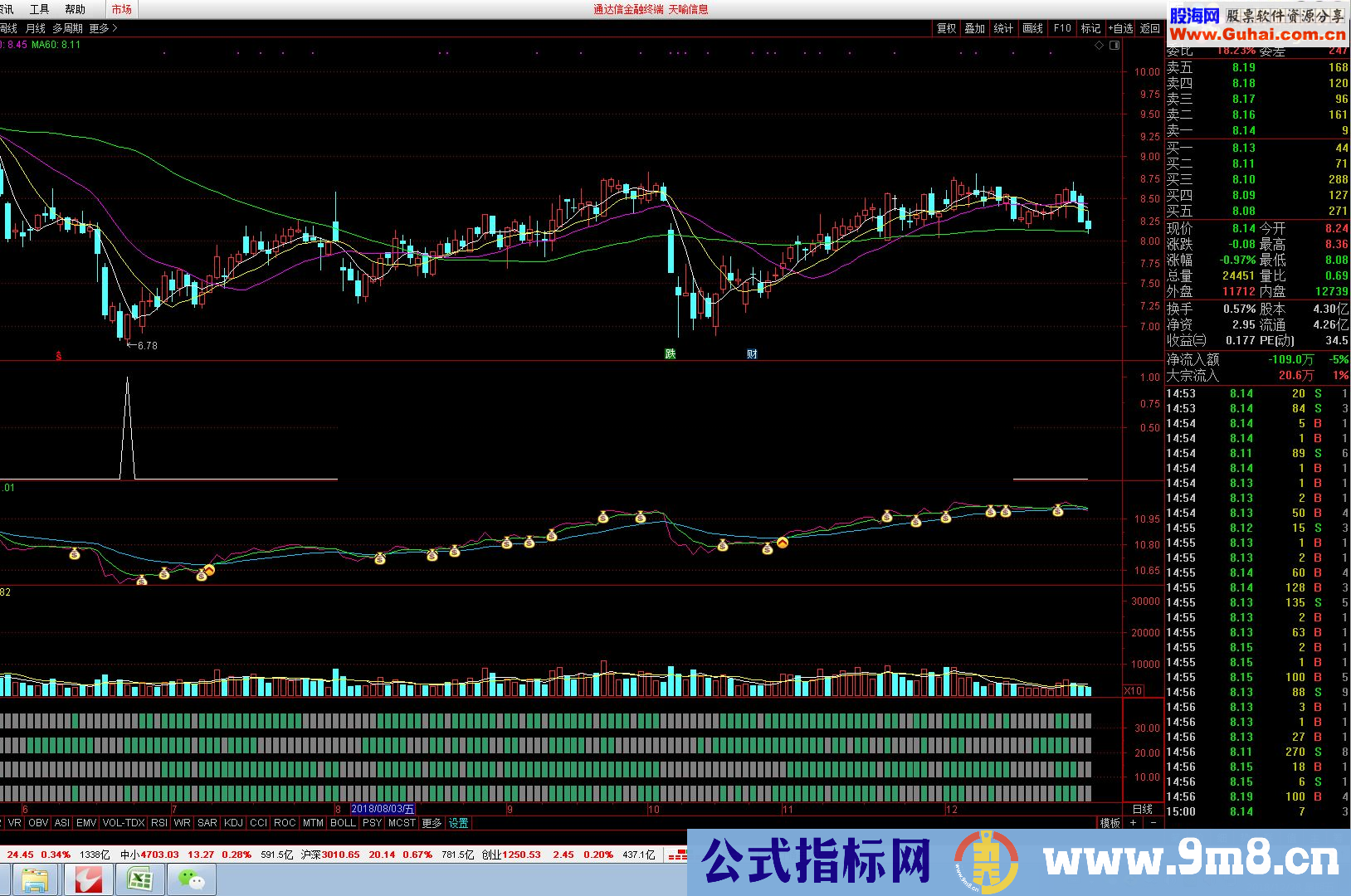The width and height of the screenshot is (1351, 896).
Task: Open the red stock software icon on the taskbar
Action: point(87,878)
